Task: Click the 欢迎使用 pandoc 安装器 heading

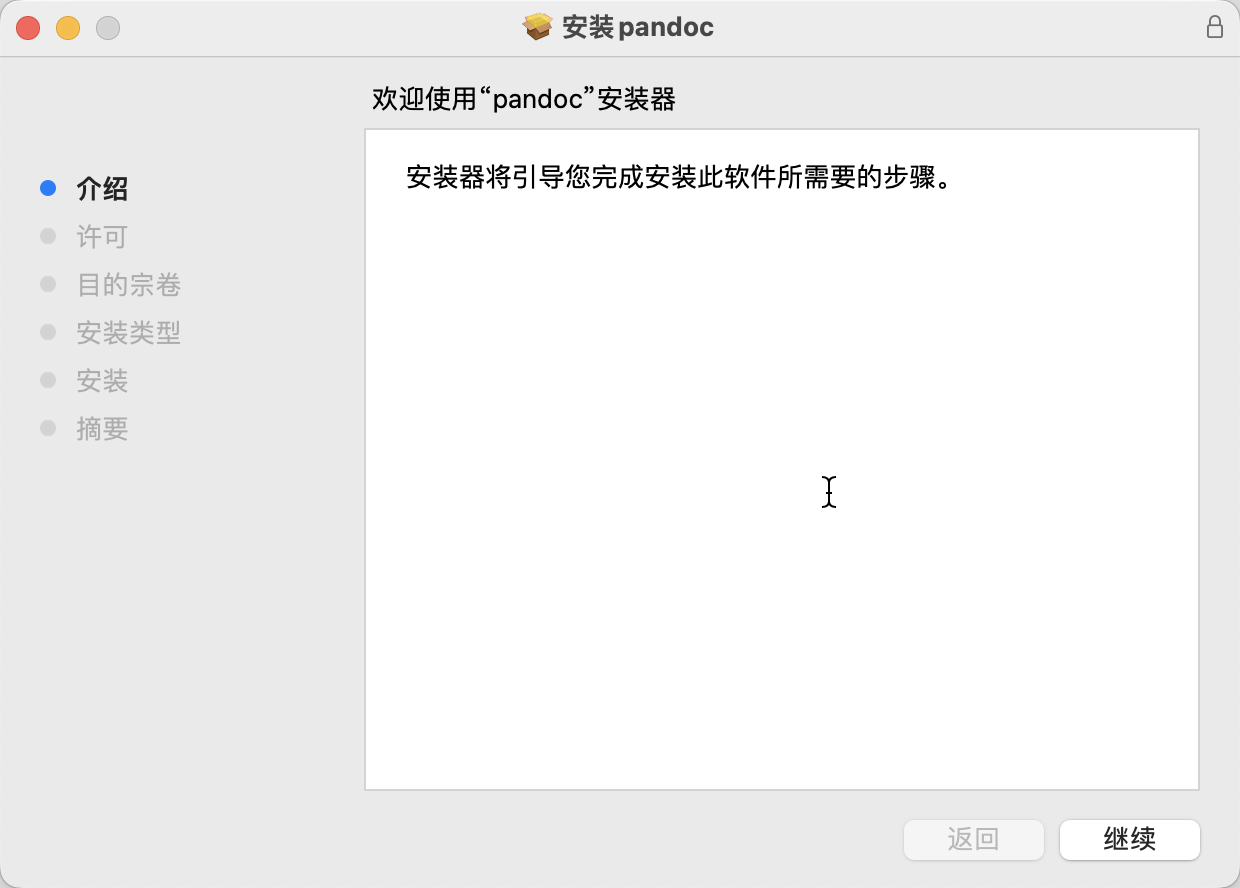Action: pyautogui.click(x=525, y=99)
